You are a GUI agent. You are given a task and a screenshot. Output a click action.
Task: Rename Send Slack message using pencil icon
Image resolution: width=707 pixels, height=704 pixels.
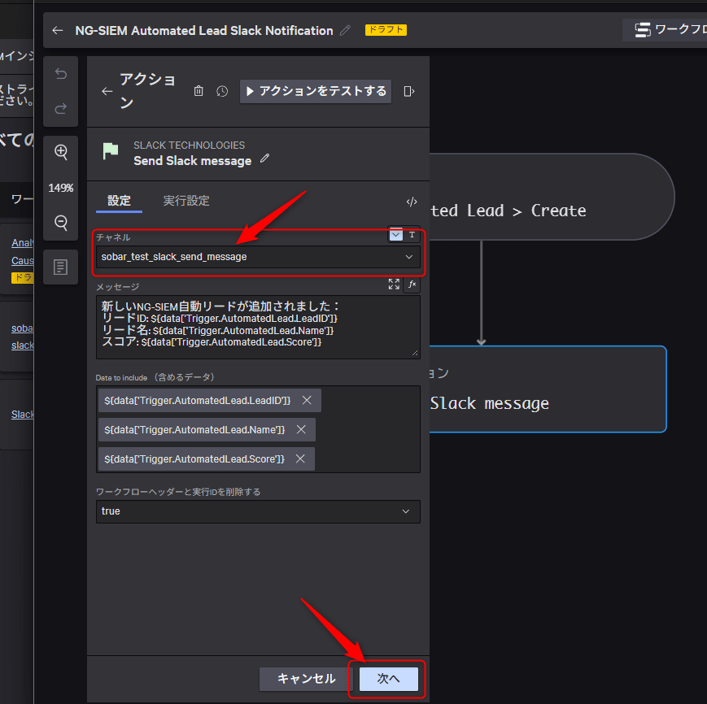point(265,158)
